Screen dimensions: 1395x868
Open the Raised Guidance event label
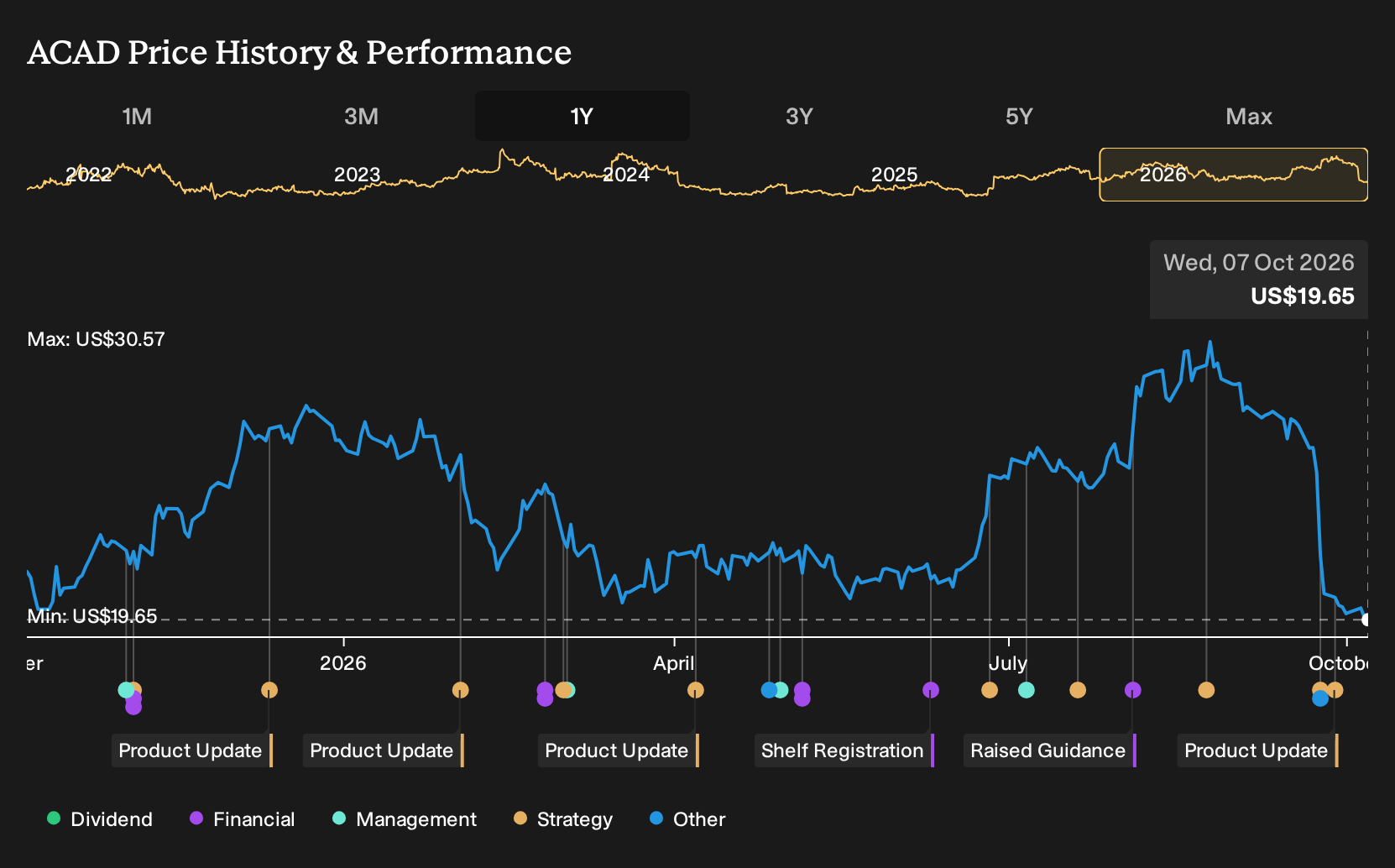click(x=1050, y=750)
